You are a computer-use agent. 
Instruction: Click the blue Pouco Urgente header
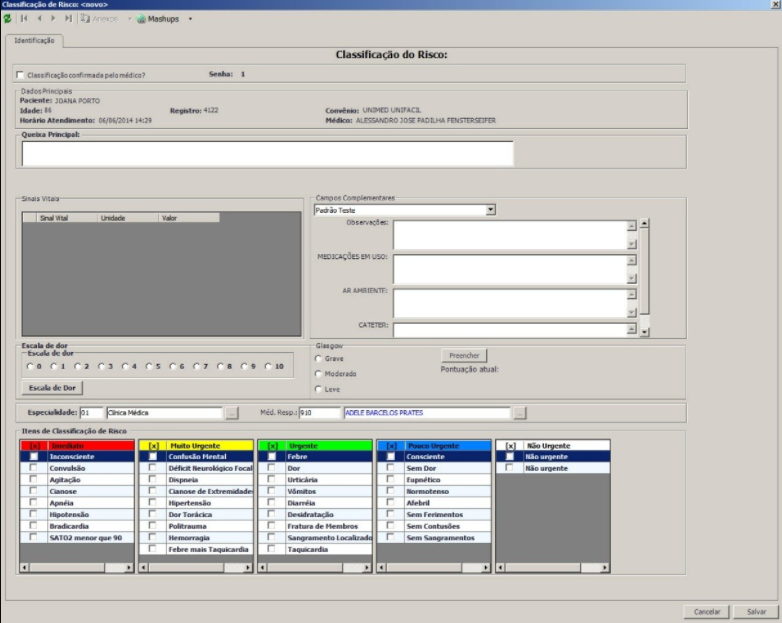click(x=434, y=445)
